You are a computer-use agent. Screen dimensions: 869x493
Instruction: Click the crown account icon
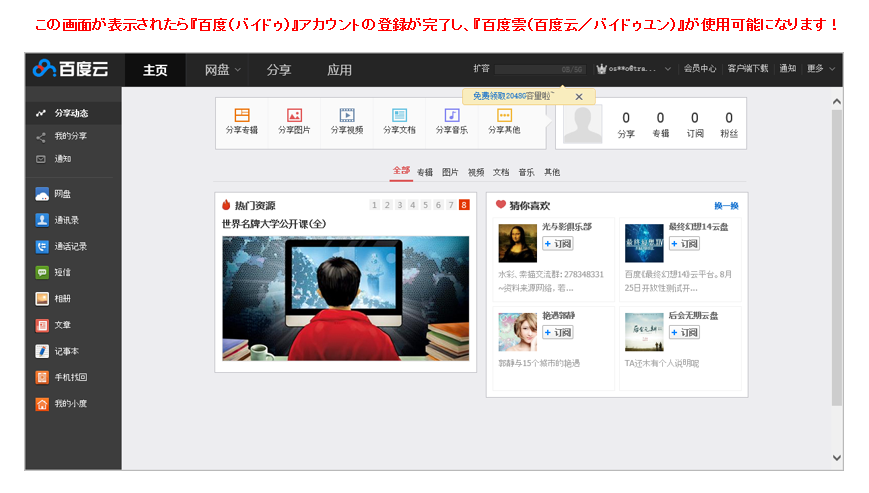coord(601,69)
